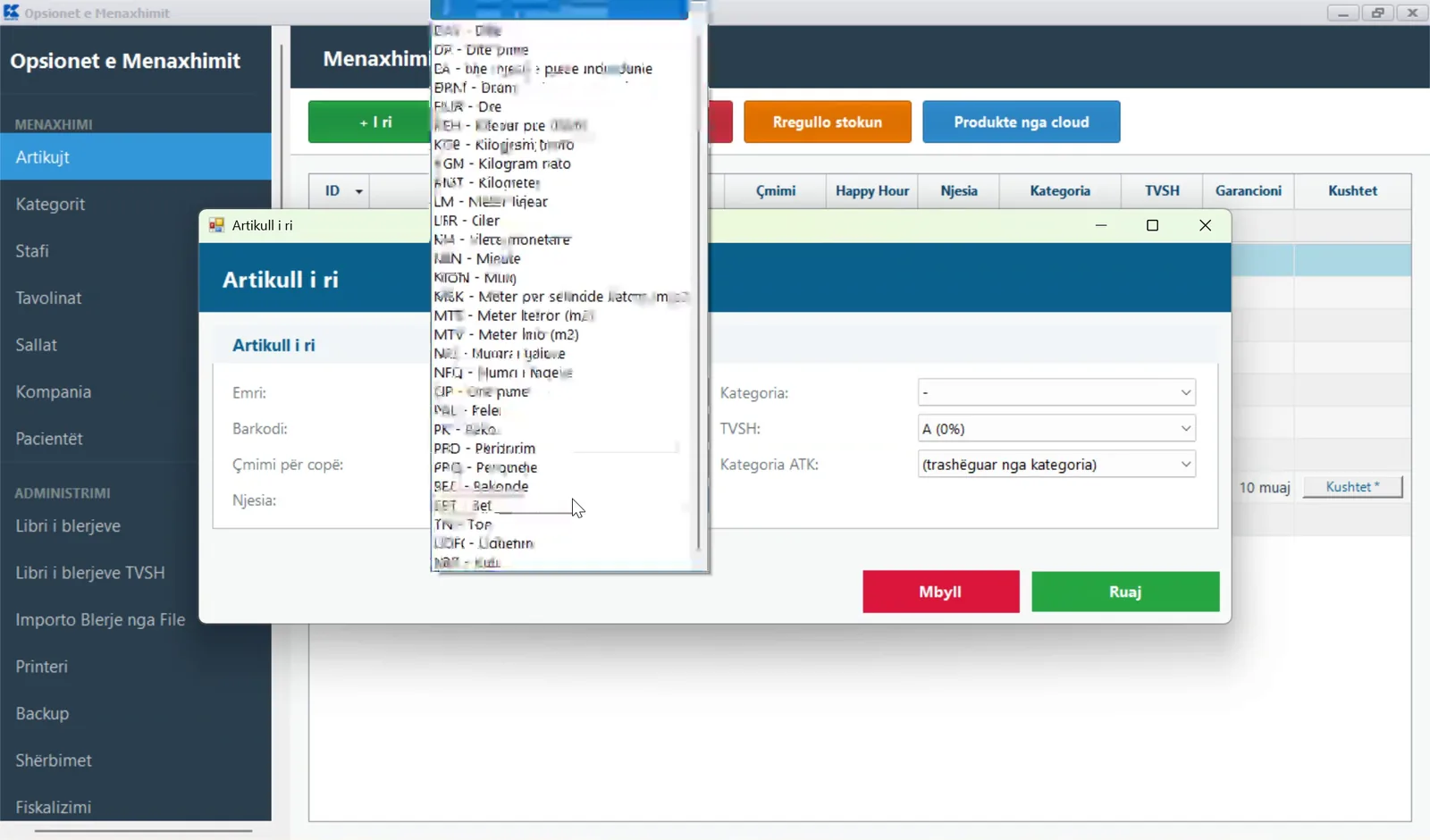The height and width of the screenshot is (840, 1430).
Task: Go to Printeri settings in sidebar
Action: point(136,667)
